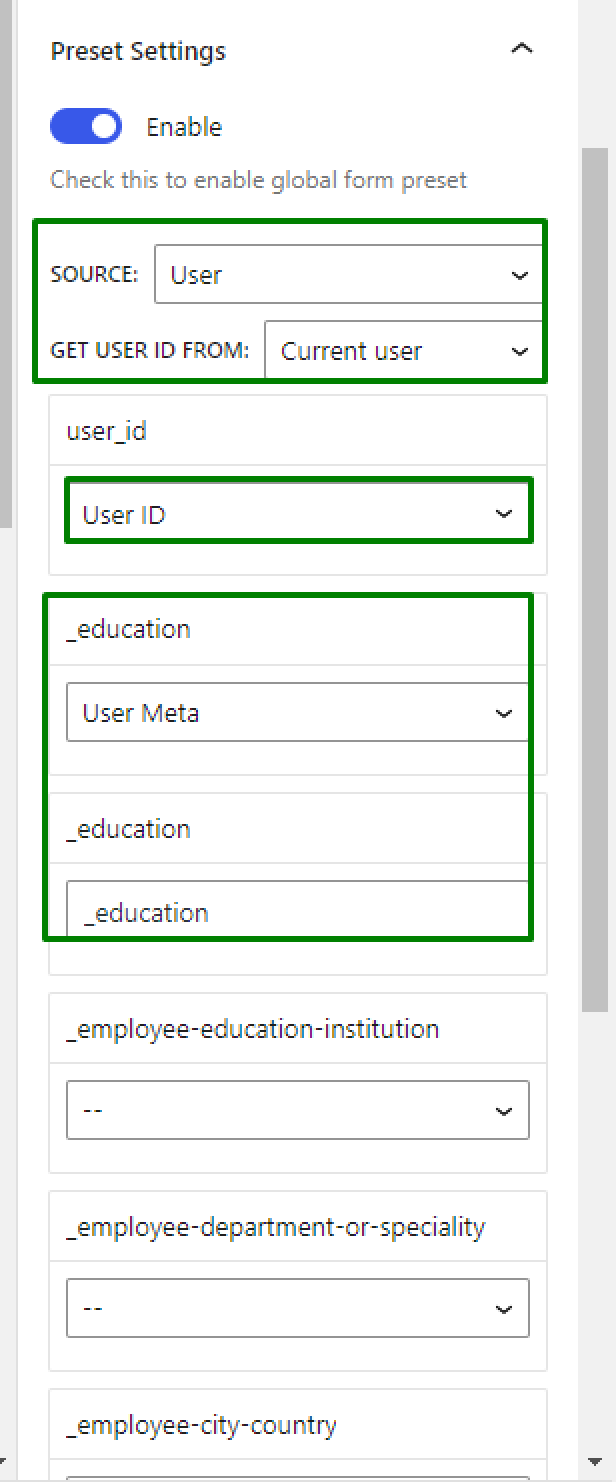The image size is (616, 1482).
Task: Collapse the Preset Settings panel chevron
Action: click(x=521, y=49)
